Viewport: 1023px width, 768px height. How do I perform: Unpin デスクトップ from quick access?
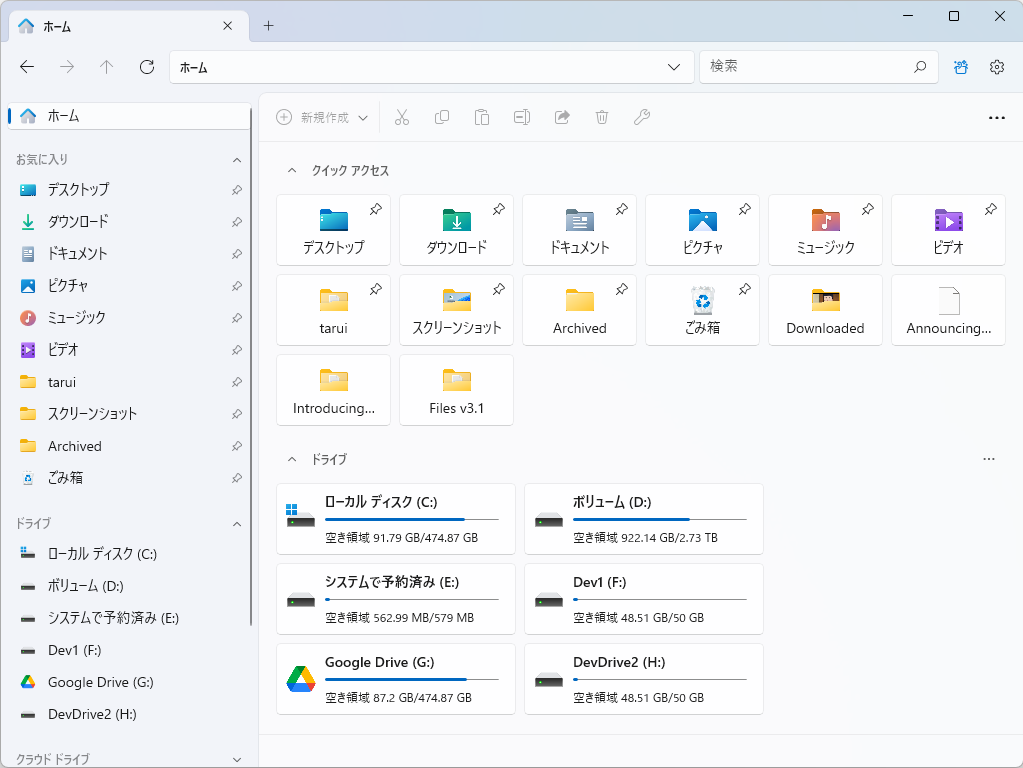(x=376, y=210)
